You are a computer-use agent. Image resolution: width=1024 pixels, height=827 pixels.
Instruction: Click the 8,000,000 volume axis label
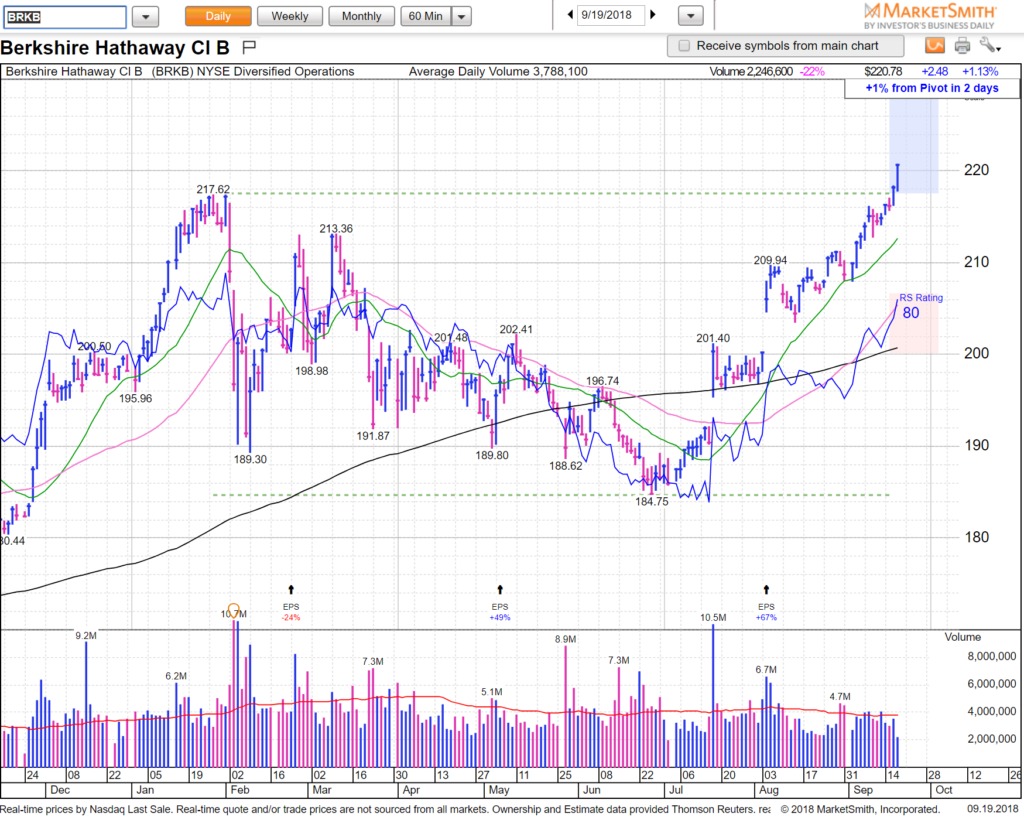coord(991,657)
